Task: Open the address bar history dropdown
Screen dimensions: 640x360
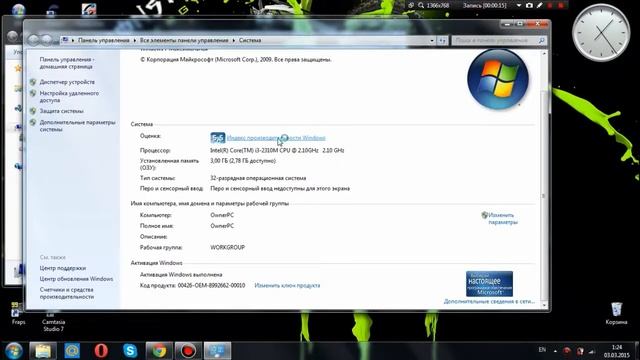Action: point(432,40)
